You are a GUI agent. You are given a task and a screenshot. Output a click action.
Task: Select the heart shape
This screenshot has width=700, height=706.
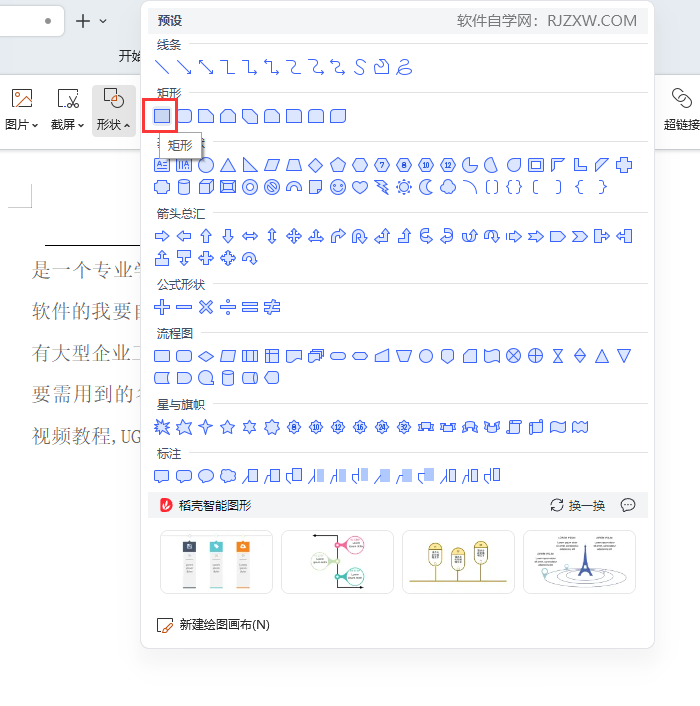(360, 187)
